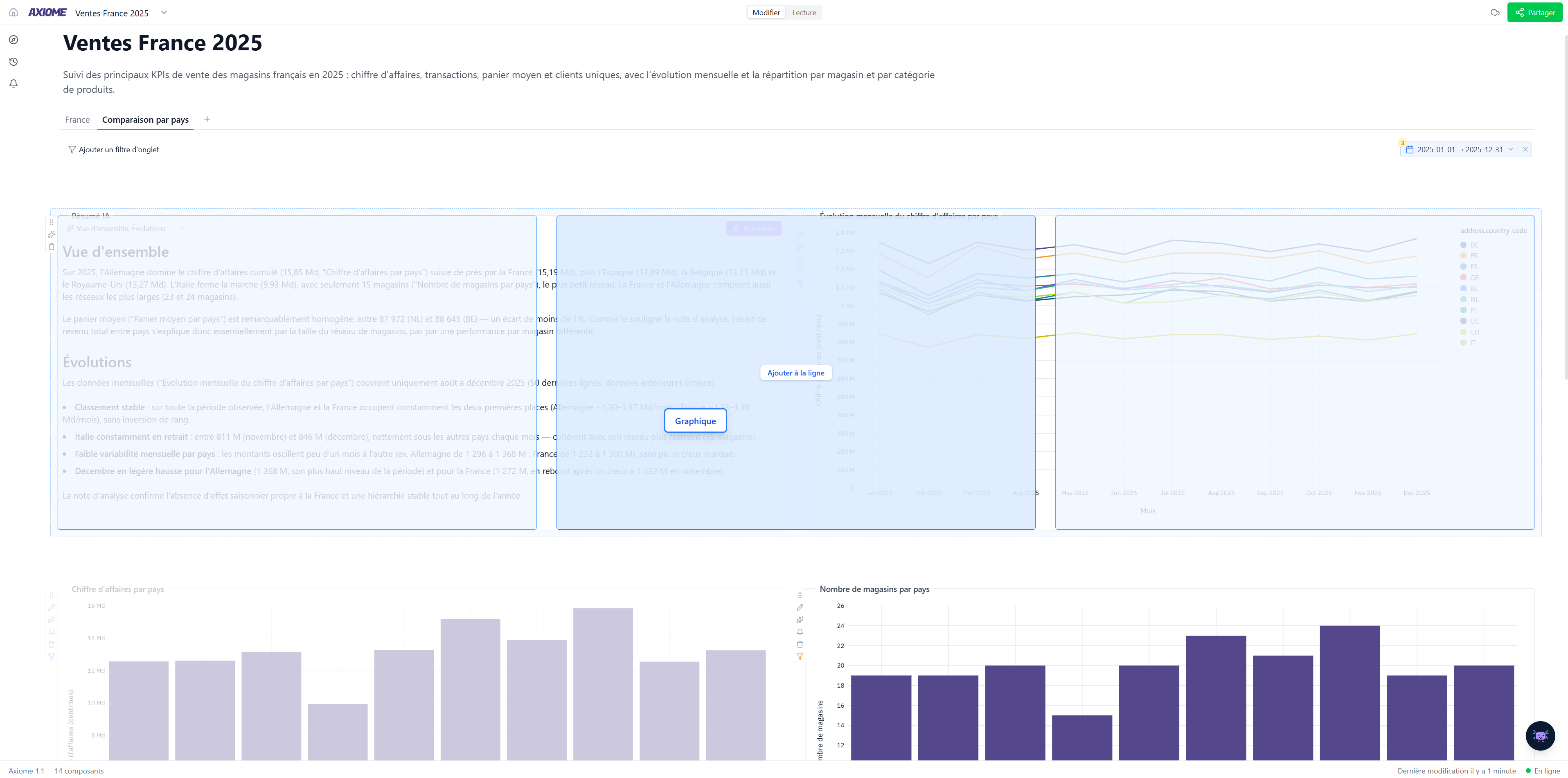
Task: Click AI sparkle beside Chiffre d'affaires par pays
Action: pos(52,620)
